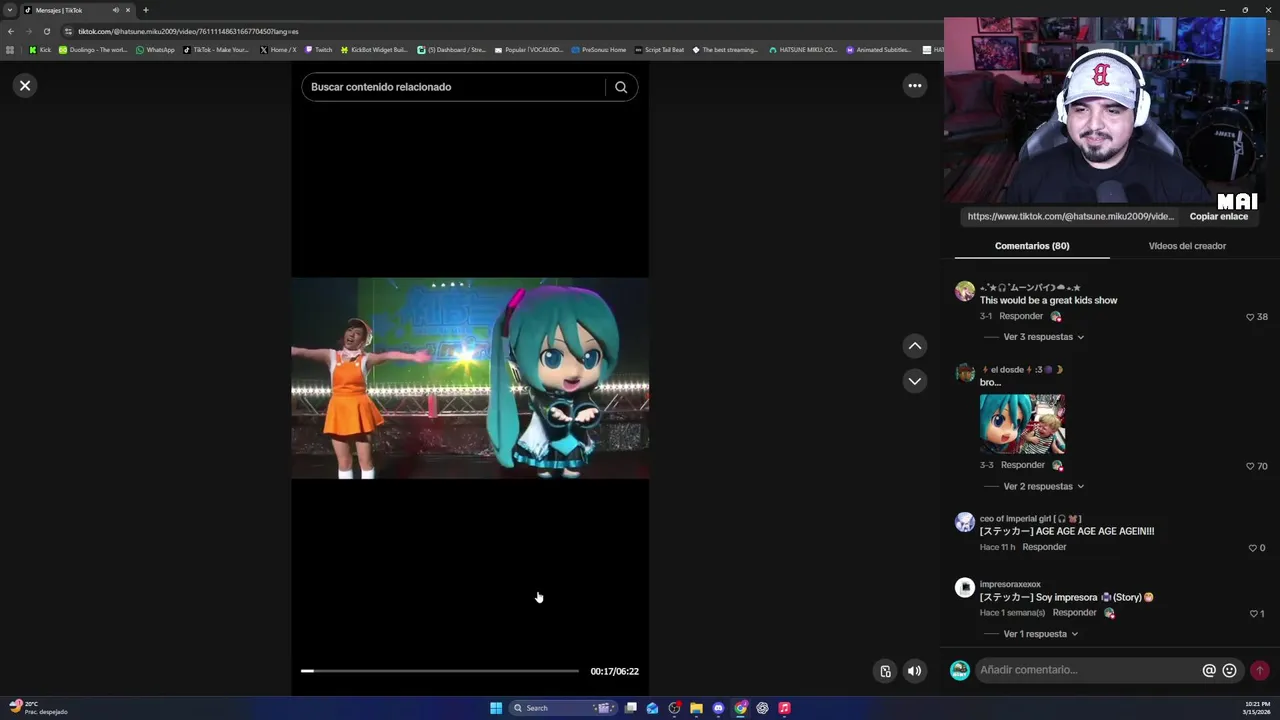Open Apple Music from taskbar

point(784,708)
